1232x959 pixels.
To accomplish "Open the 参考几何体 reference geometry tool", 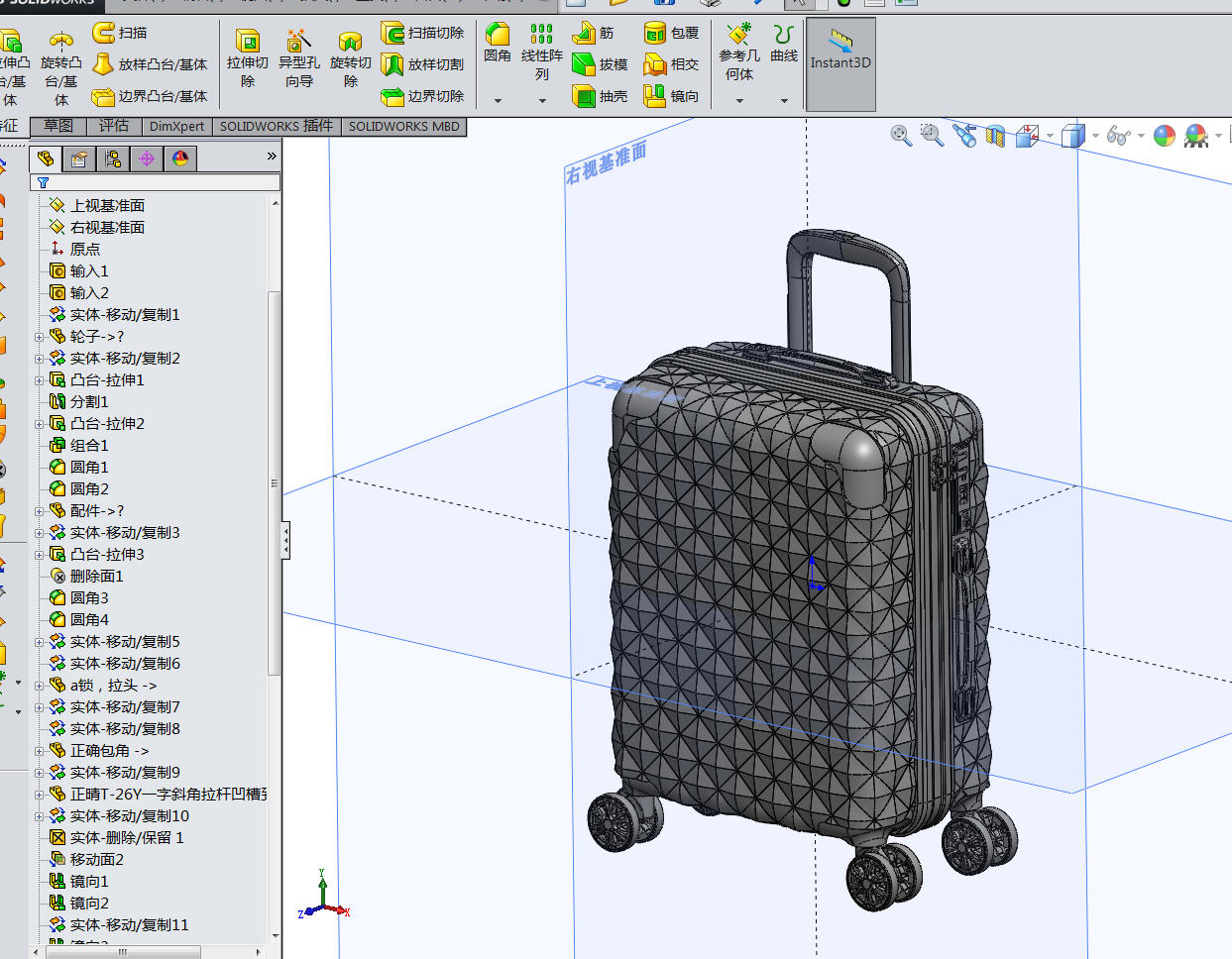I will [739, 53].
